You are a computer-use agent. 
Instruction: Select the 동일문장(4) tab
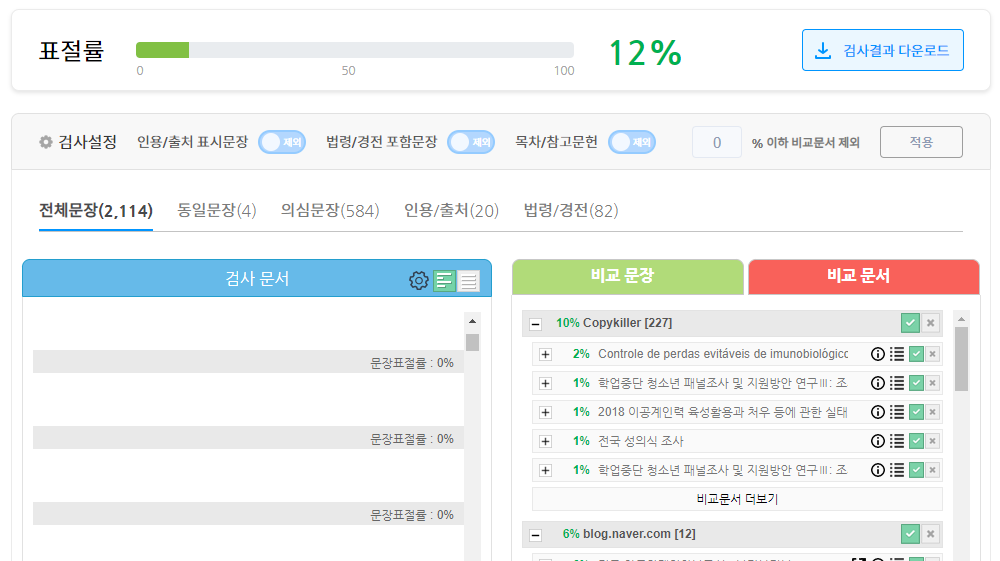[x=217, y=210]
